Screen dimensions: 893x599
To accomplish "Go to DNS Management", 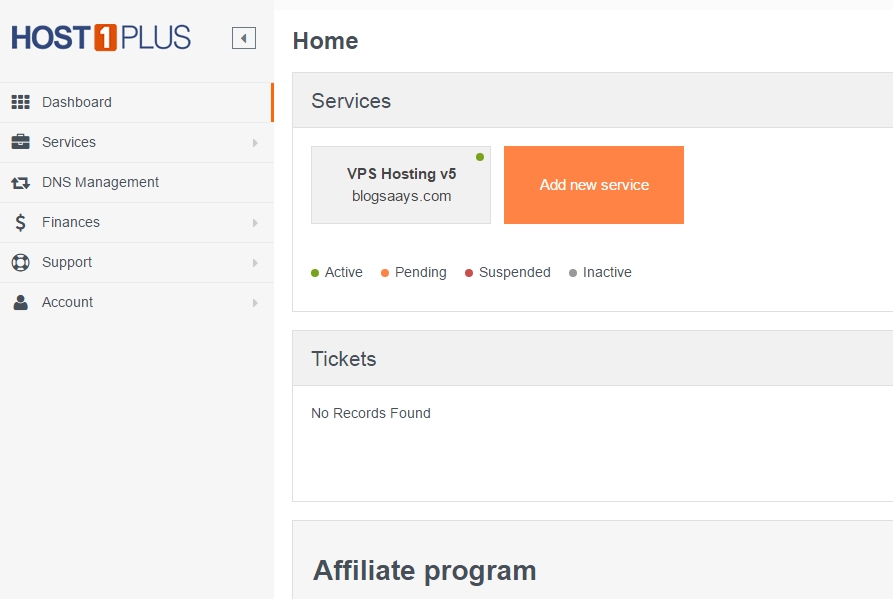I will coord(137,182).
